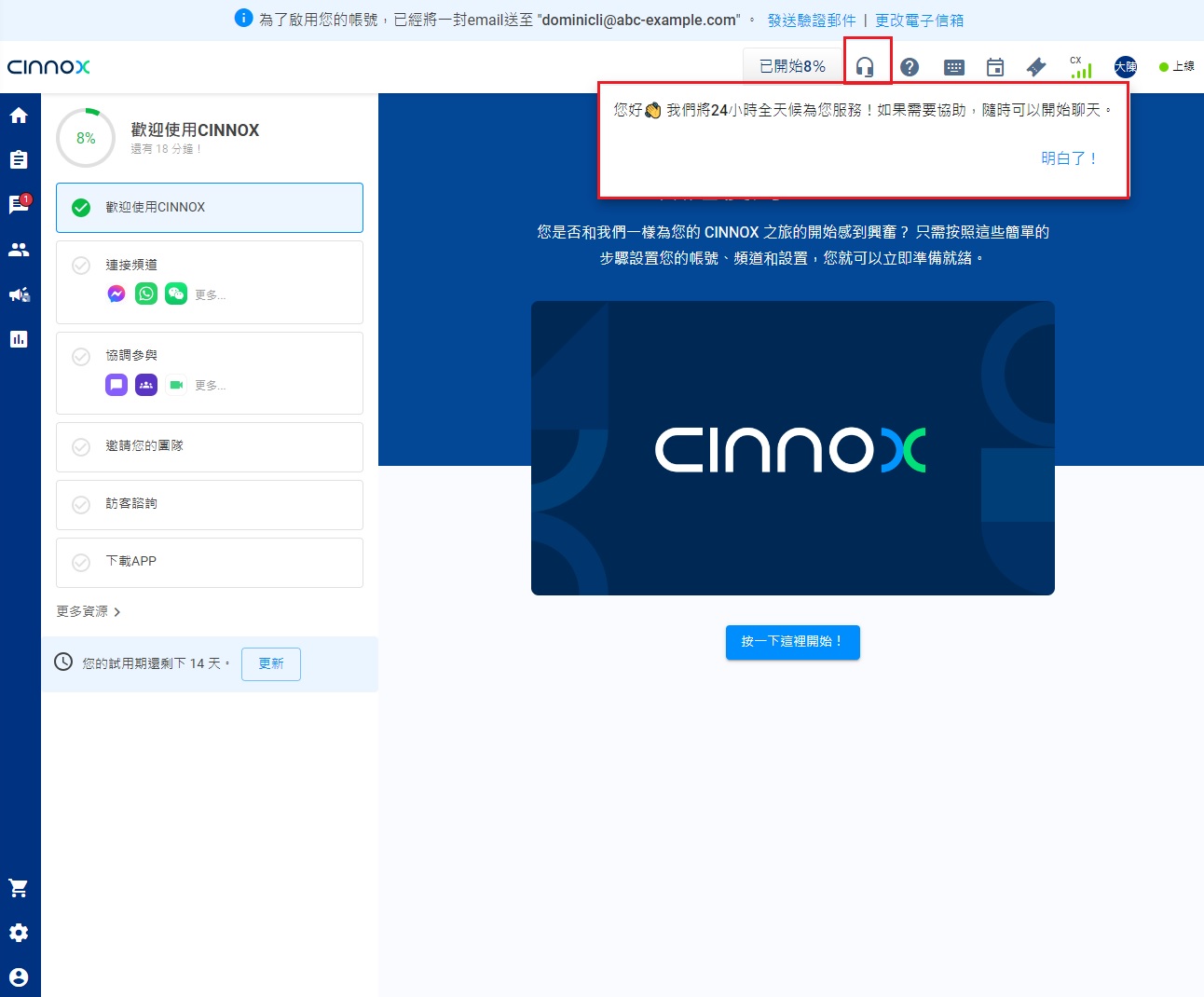The image size is (1204, 997).
Task: Click the 您的試用期還剩下 14 天 text
Action: [156, 663]
